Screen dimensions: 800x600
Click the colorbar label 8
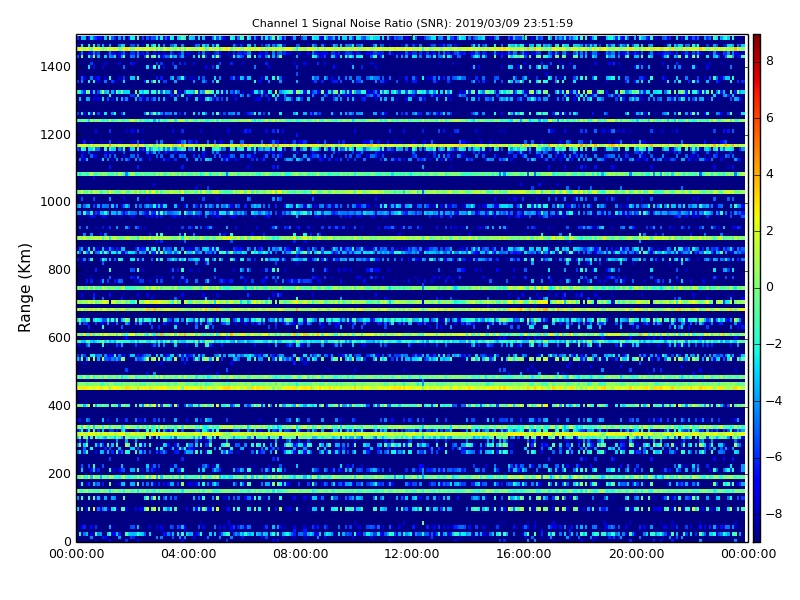coord(770,61)
